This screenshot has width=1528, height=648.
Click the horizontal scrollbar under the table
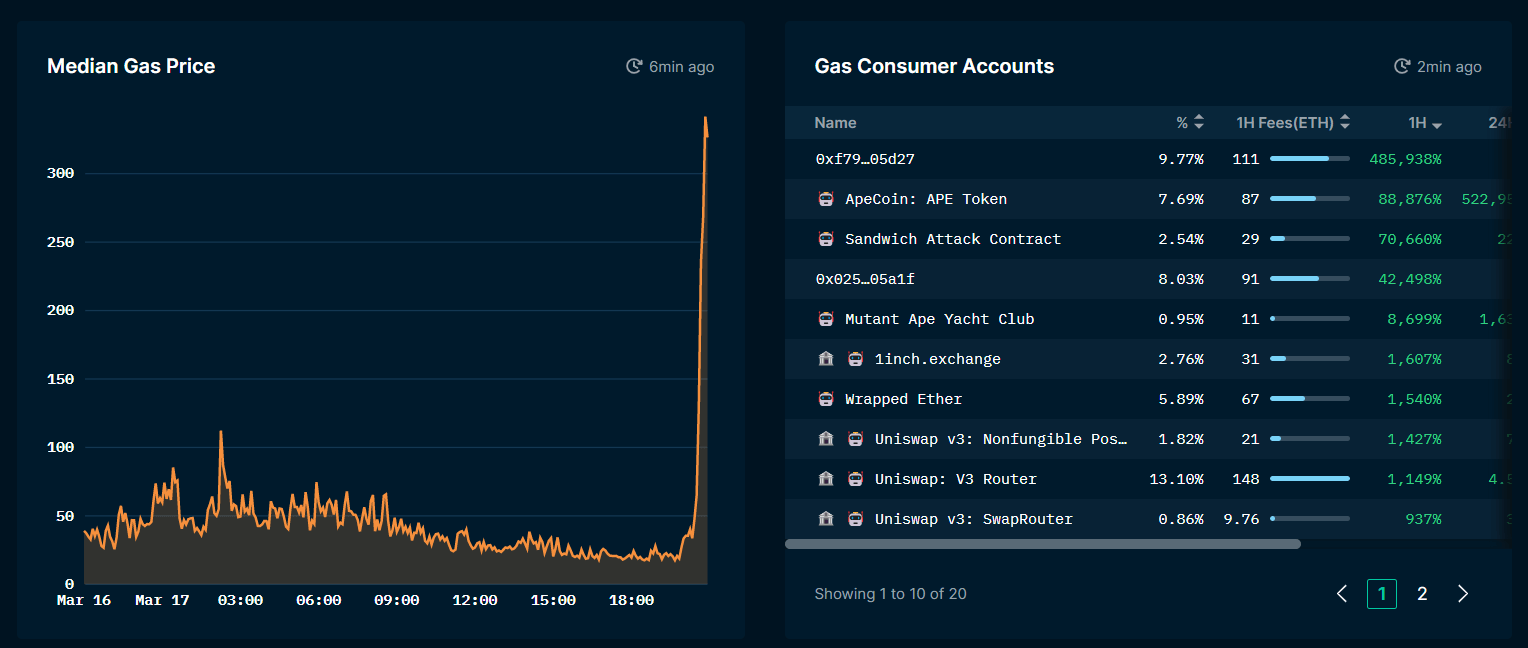1042,544
